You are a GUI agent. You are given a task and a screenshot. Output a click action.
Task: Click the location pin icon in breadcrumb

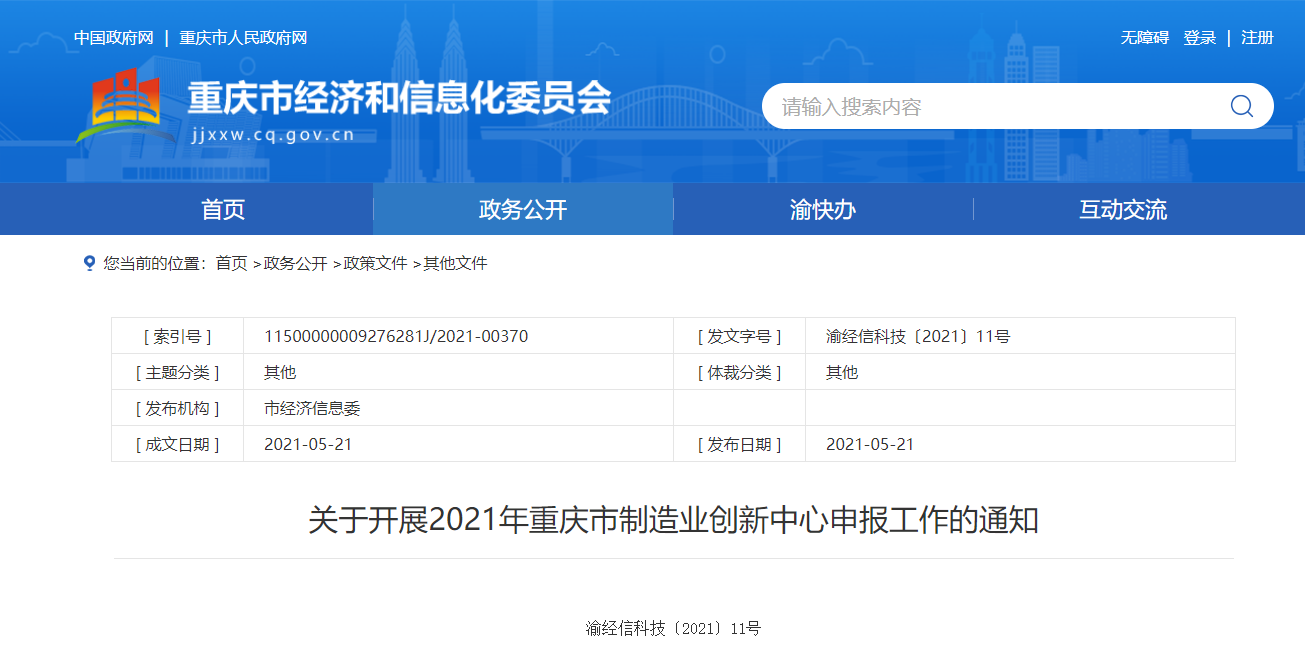89,263
